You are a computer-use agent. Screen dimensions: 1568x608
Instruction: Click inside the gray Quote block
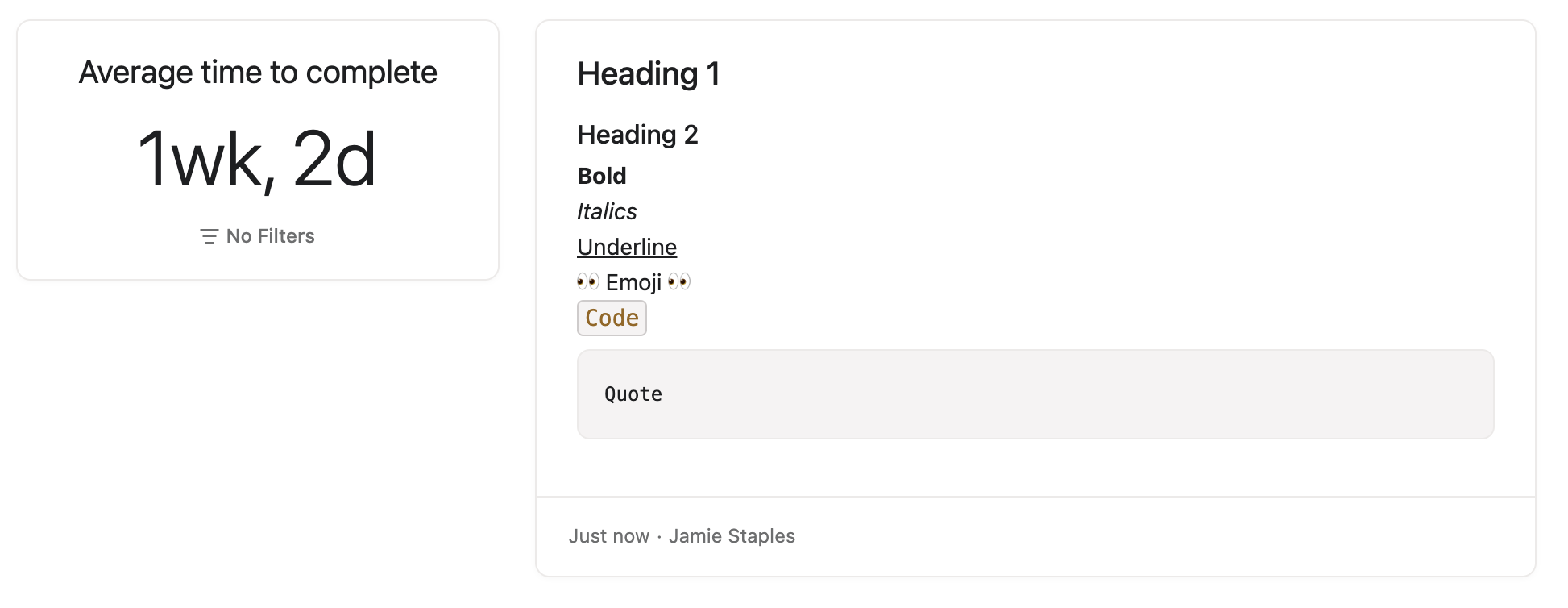(1035, 394)
